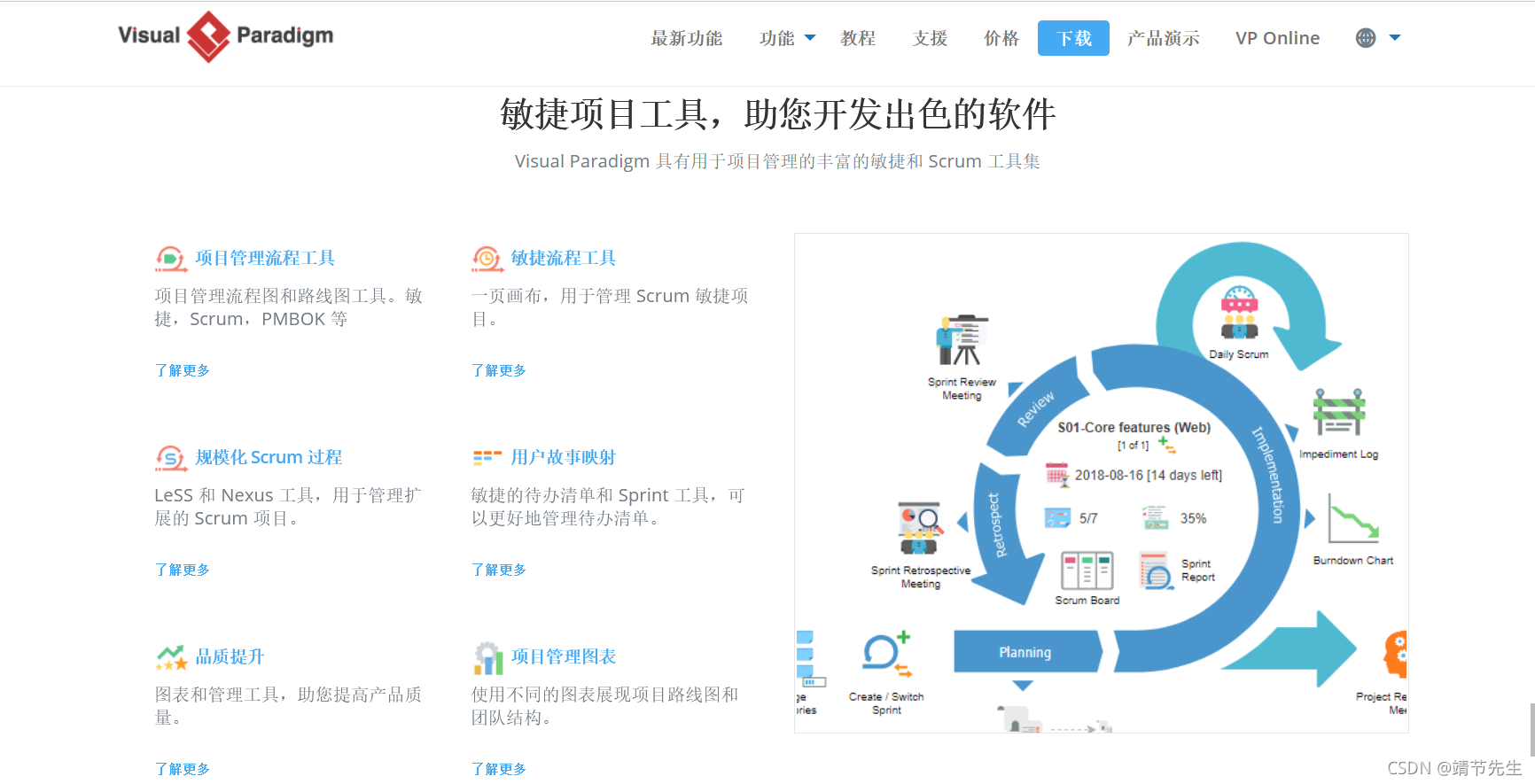This screenshot has width=1535, height=784.
Task: Click the Review arrow segment
Action: point(1036,407)
